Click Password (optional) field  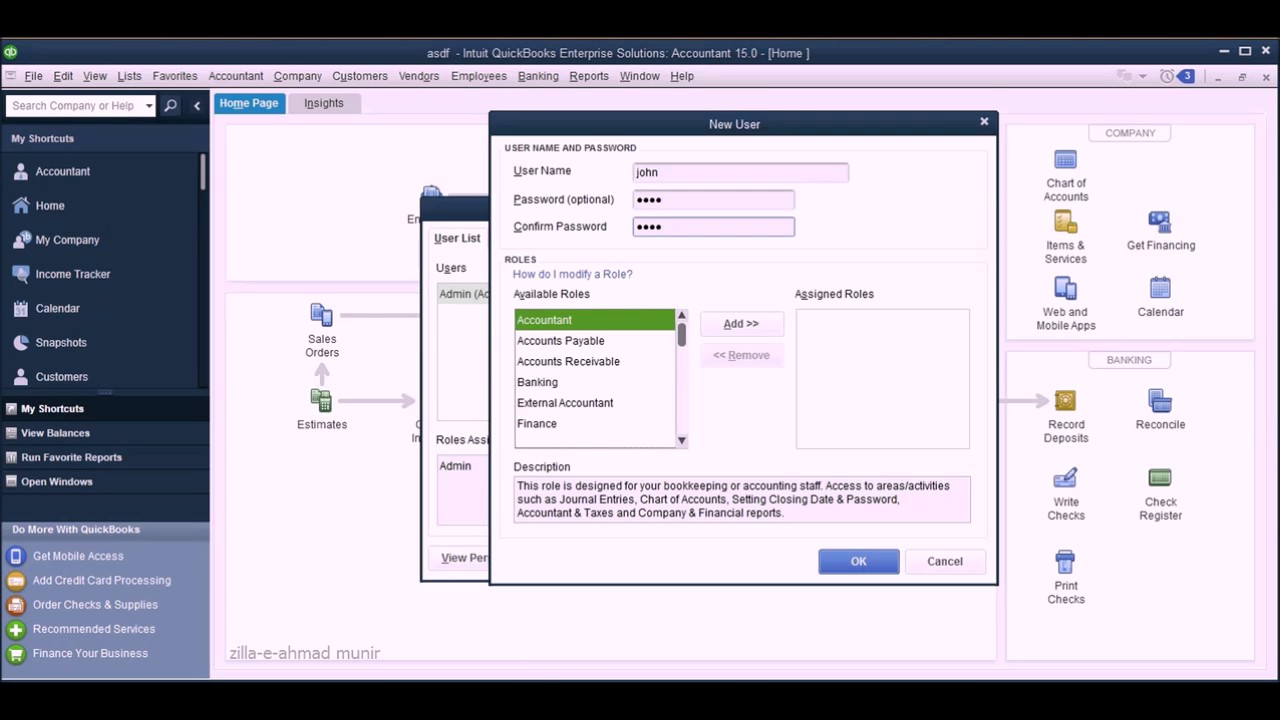(x=714, y=199)
